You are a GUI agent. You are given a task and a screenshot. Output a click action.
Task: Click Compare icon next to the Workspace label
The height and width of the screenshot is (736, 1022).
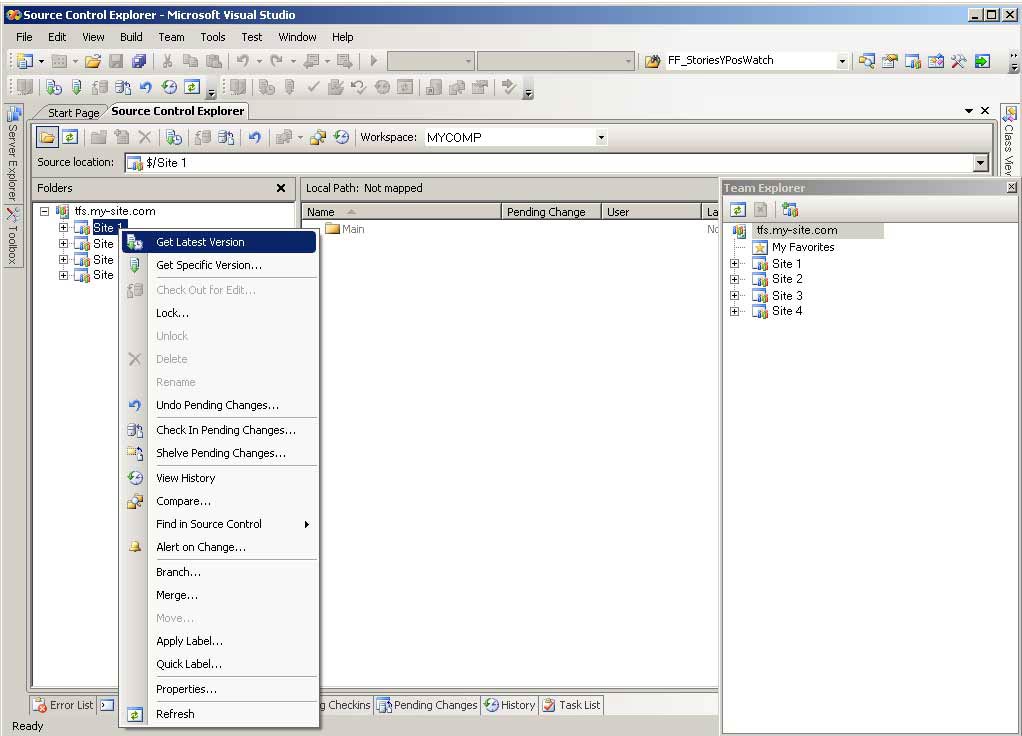[318, 137]
